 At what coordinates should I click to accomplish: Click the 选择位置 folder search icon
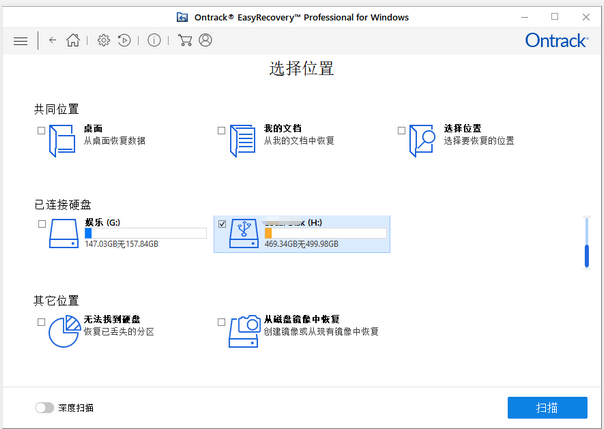(x=422, y=141)
